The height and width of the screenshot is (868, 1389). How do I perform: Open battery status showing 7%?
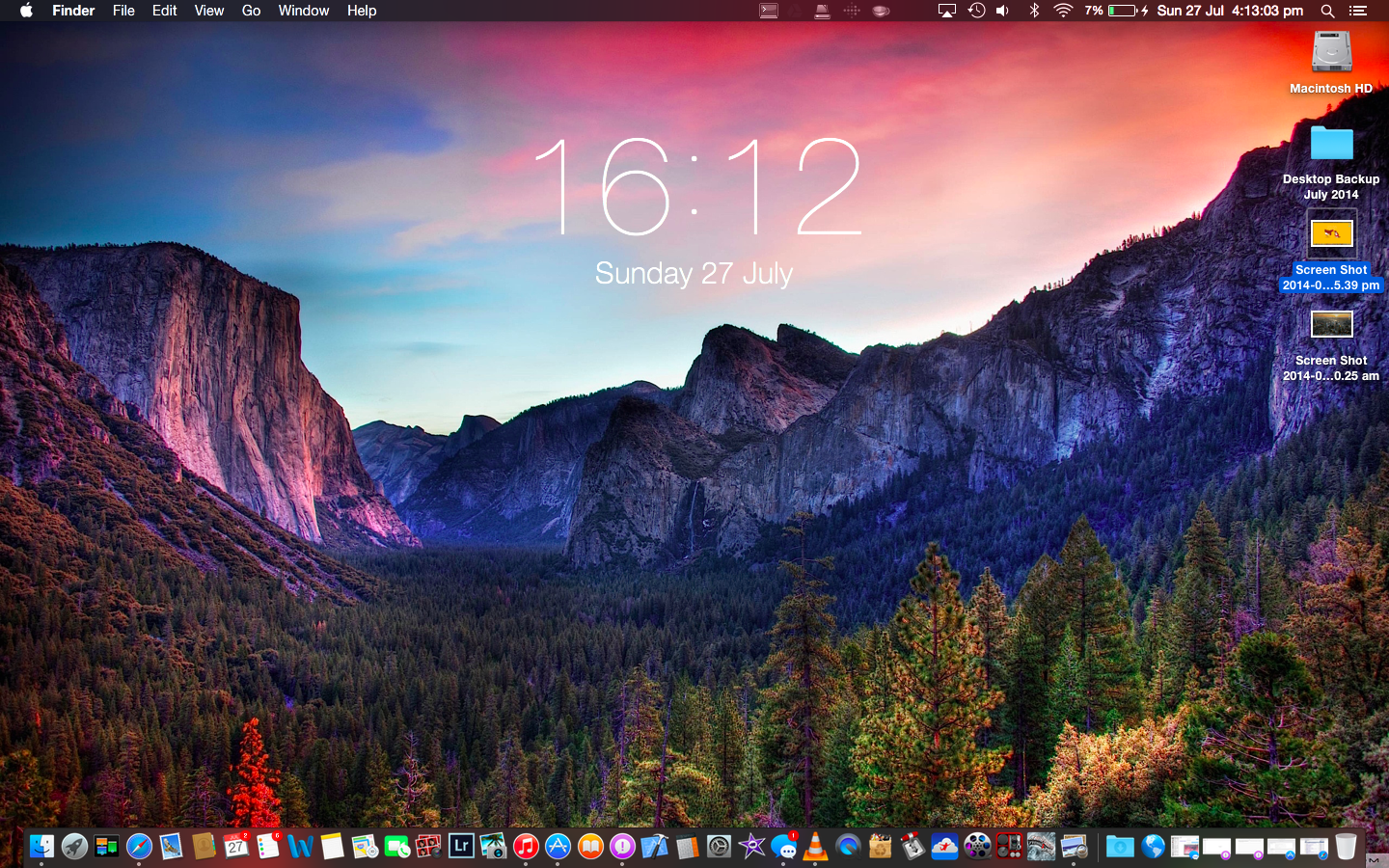(1116, 11)
